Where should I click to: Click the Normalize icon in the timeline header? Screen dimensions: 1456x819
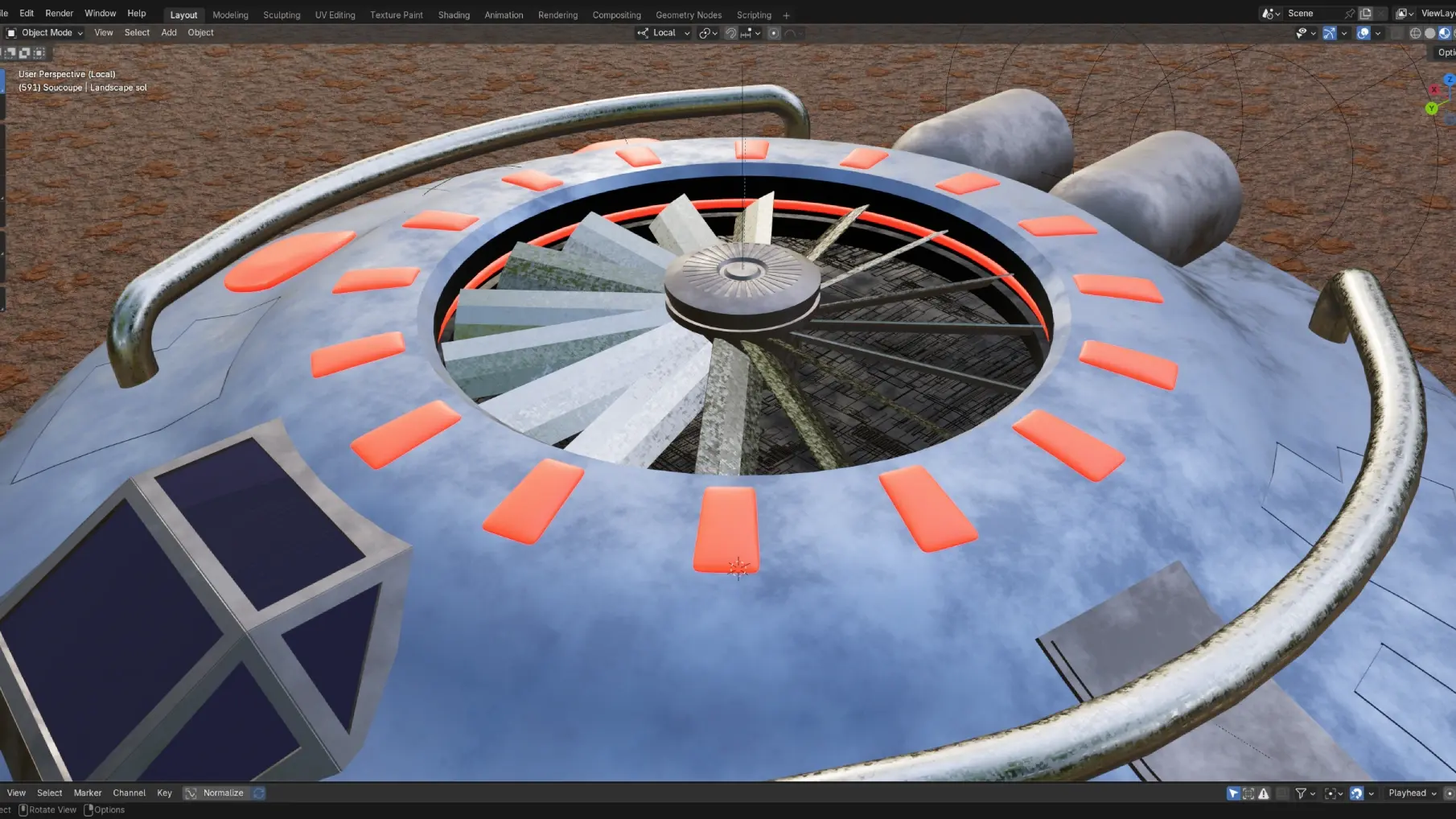tap(191, 793)
